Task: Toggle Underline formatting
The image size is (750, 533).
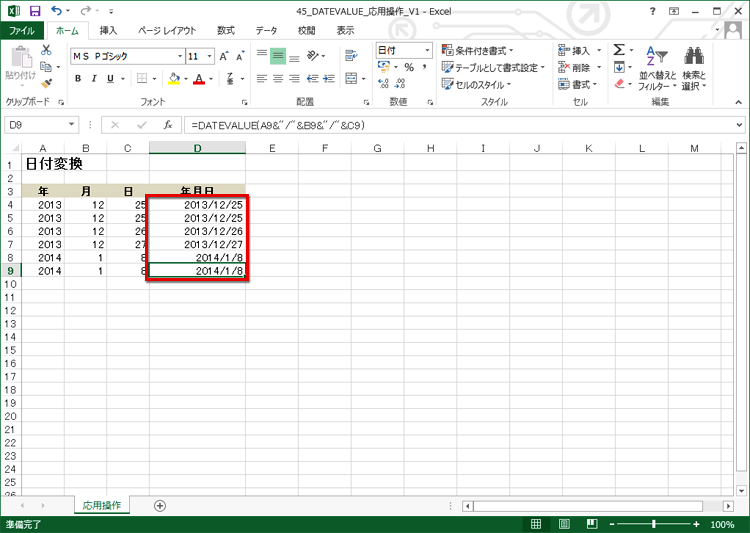Action: [x=110, y=78]
